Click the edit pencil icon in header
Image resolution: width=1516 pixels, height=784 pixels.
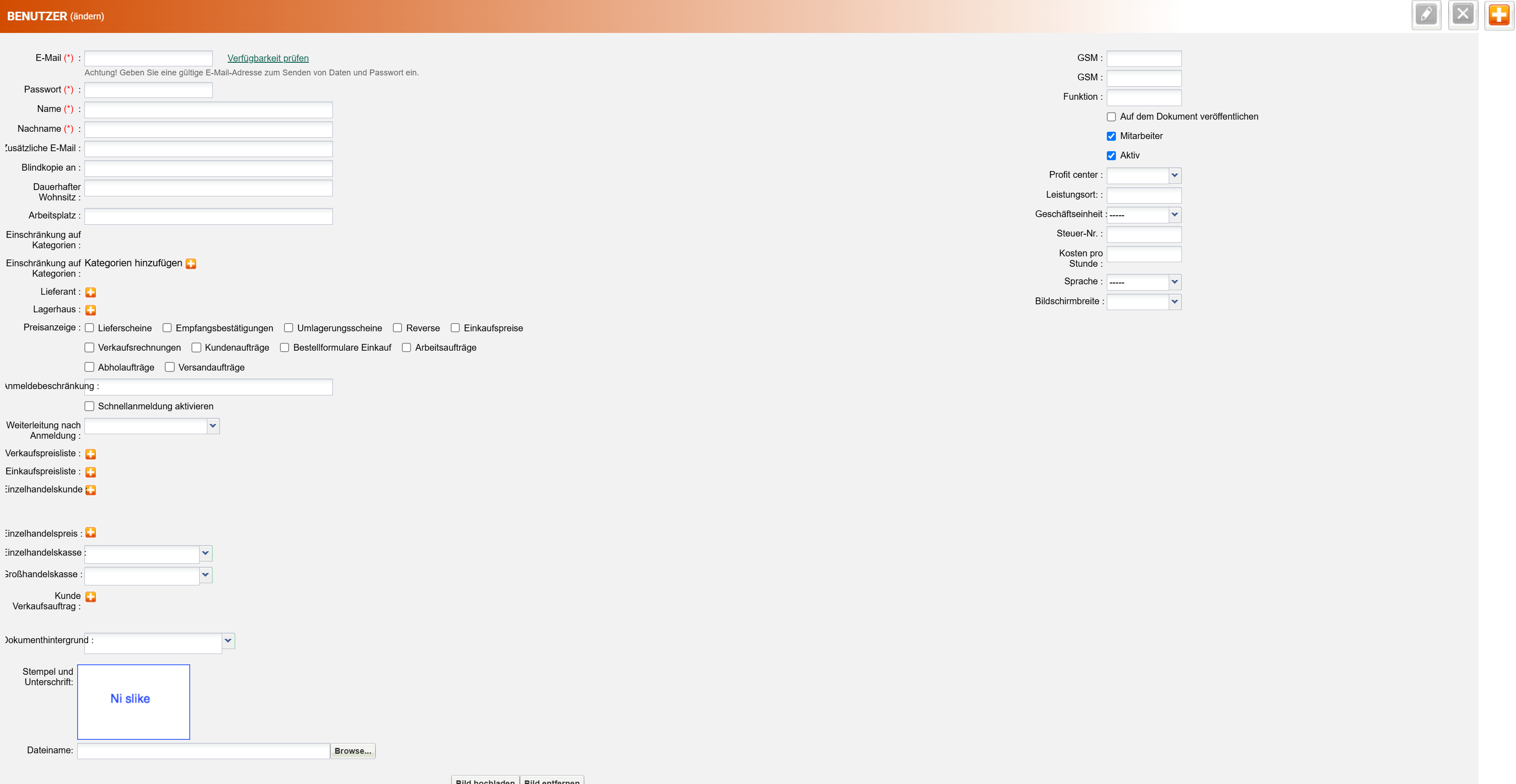[x=1426, y=15]
